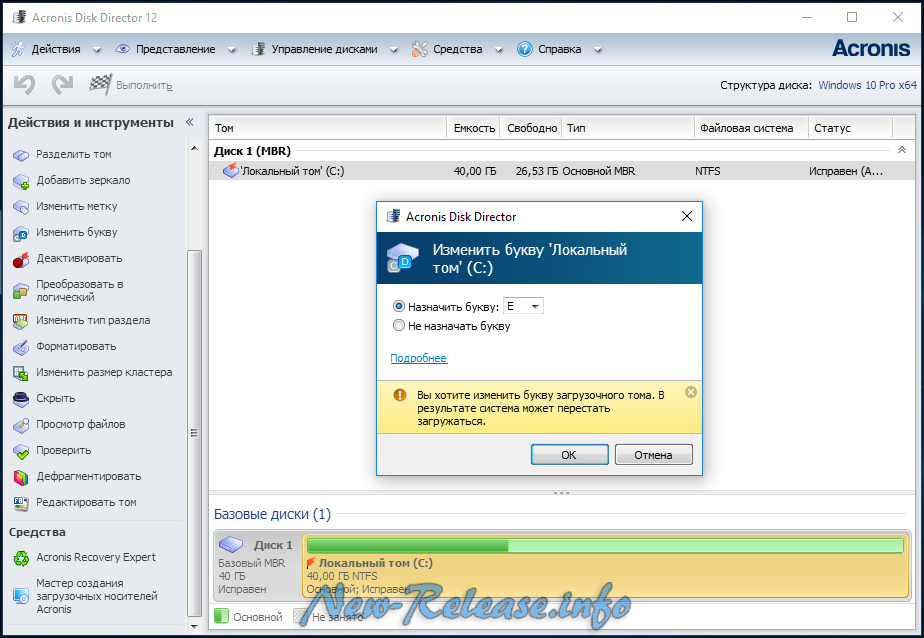This screenshot has width=924, height=638.
Task: Click the Deactivate (Деактивировать) icon
Action: point(21,259)
